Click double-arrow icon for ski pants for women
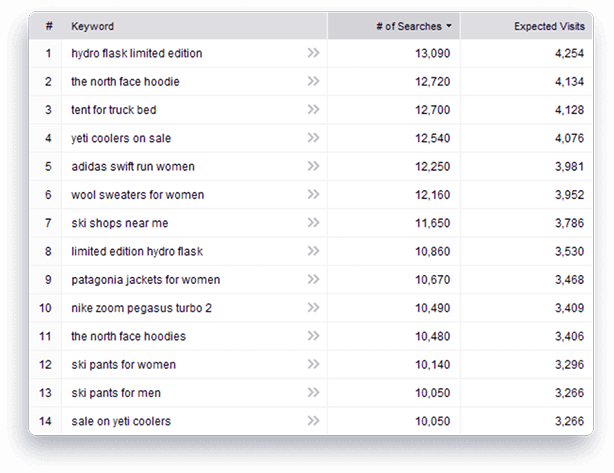The height and width of the screenshot is (473, 614). (313, 364)
